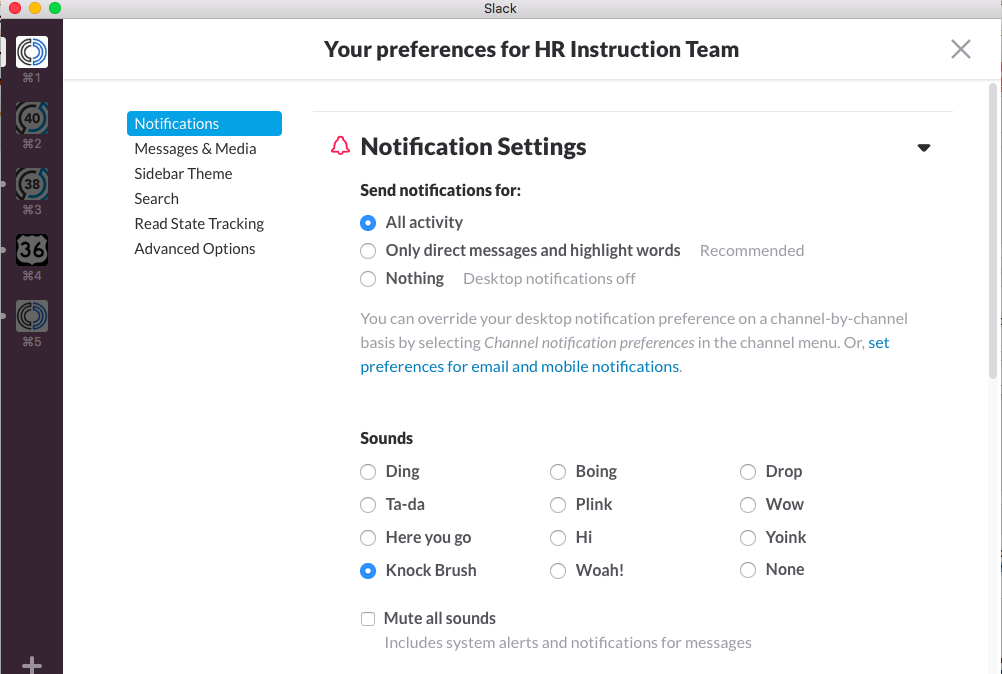Click the preferences dialog vertical scrollbar
This screenshot has width=1002, height=674.
coord(993,231)
